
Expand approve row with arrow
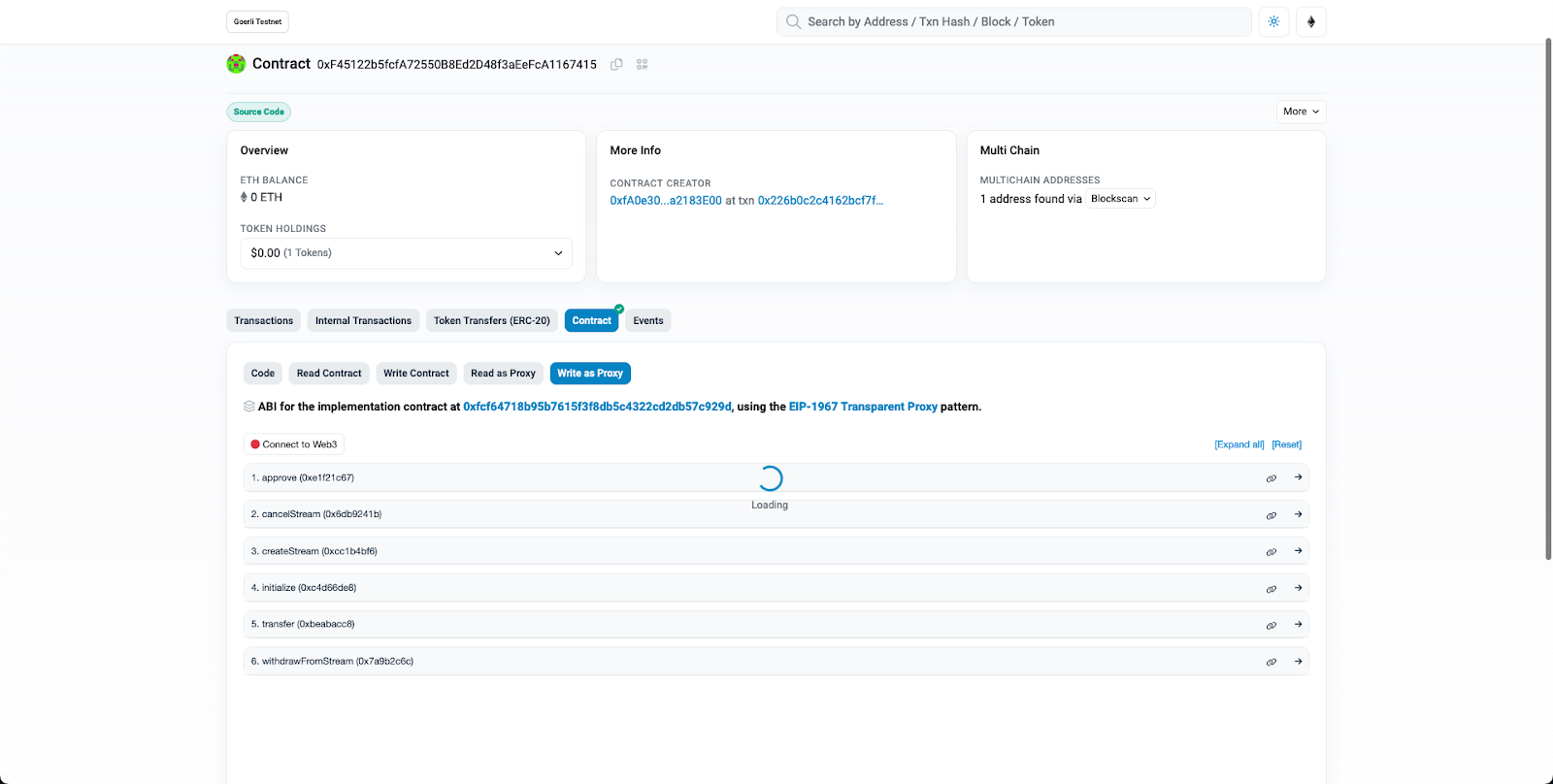click(1298, 477)
